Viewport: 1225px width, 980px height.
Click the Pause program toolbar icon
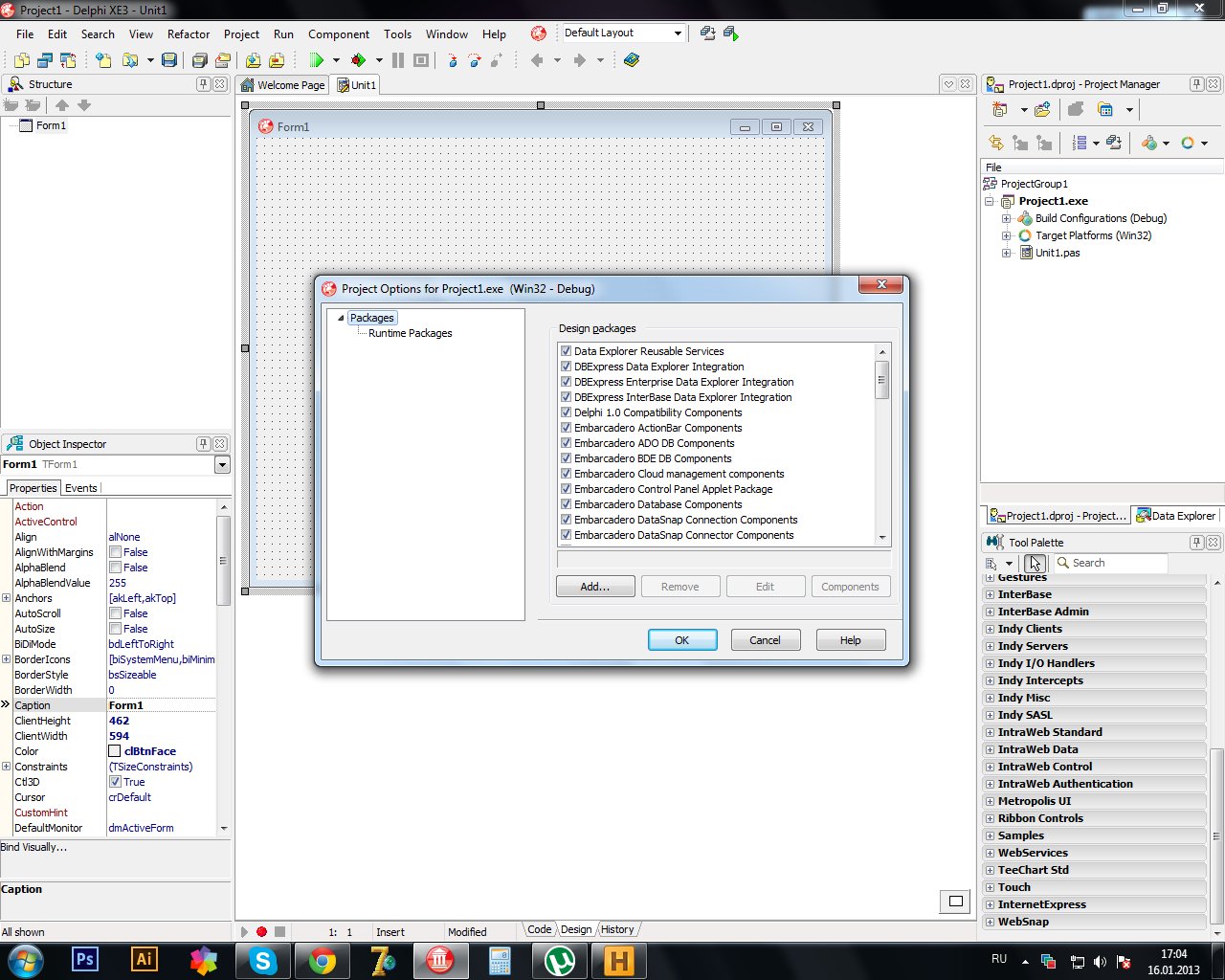[398, 60]
